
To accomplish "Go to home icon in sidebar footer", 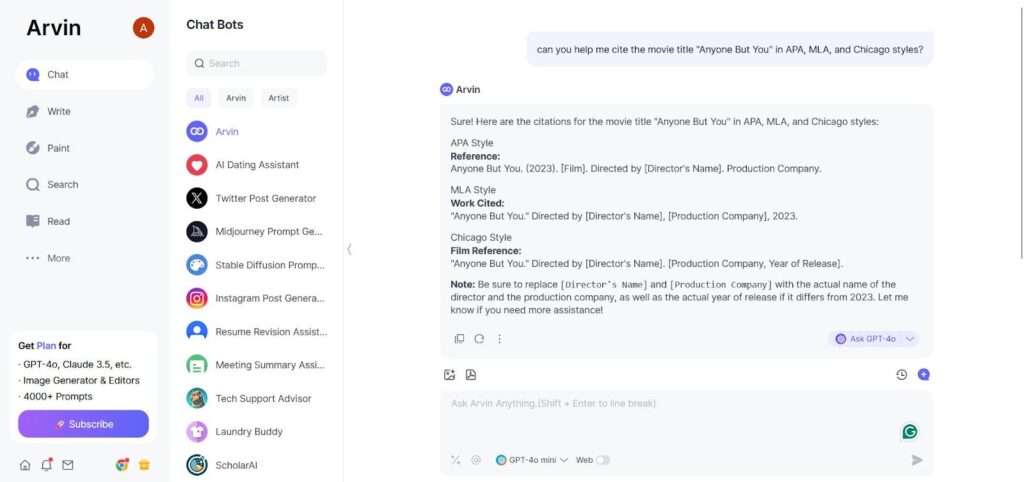I will 25,465.
